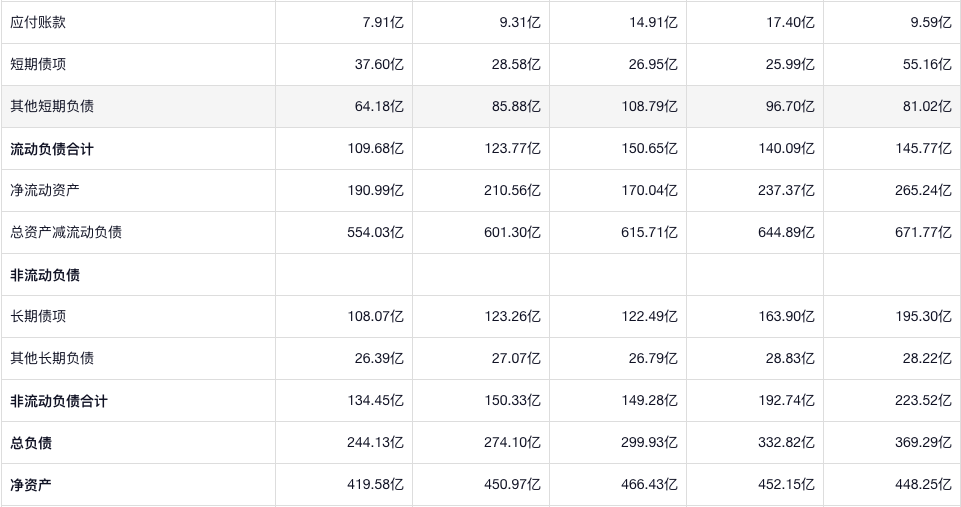Screen dimensions: 961x507
Task: Select the 非流动负债合计 row heading
Action: [x=59, y=401]
